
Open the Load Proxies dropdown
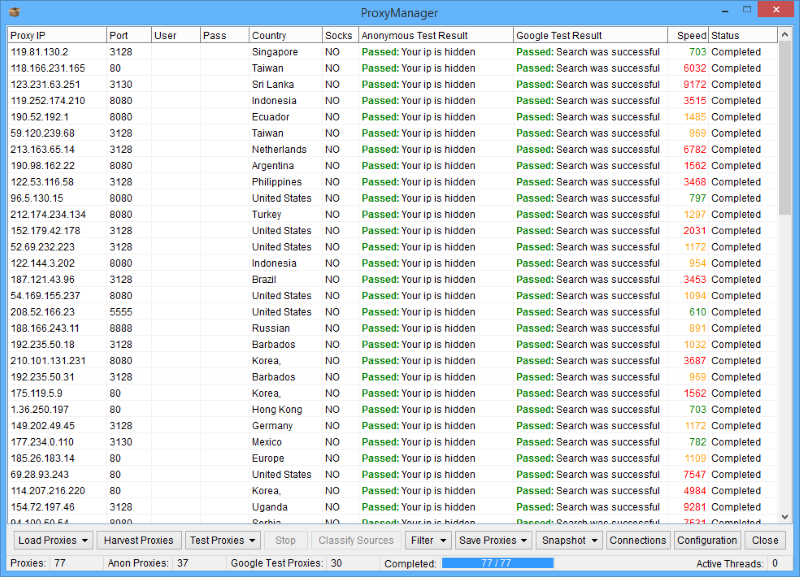point(54,540)
